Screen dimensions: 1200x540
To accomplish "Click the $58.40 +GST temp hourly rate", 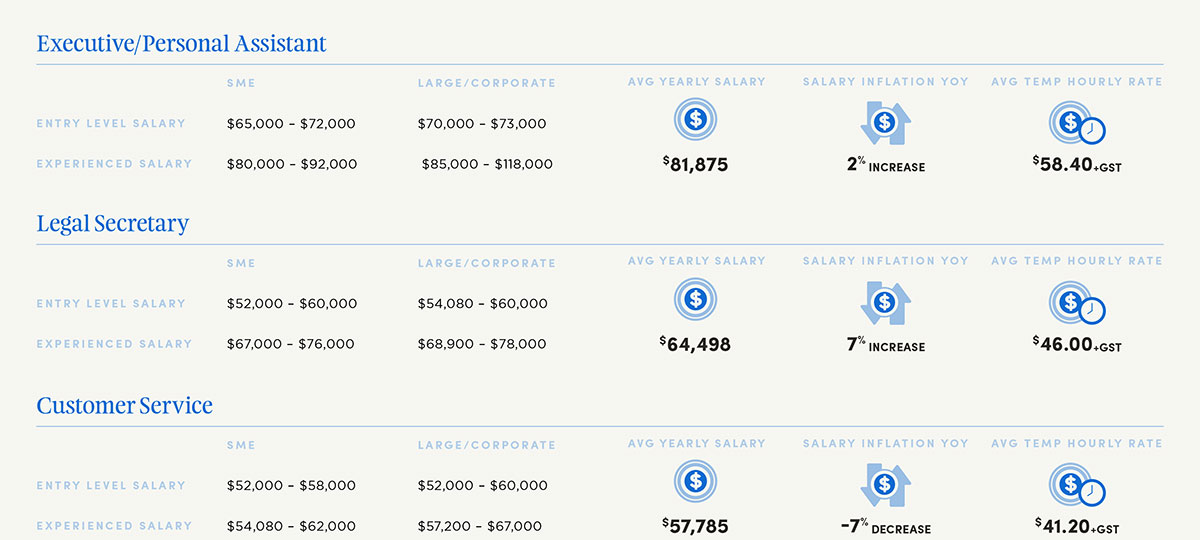I will pos(1076,165).
